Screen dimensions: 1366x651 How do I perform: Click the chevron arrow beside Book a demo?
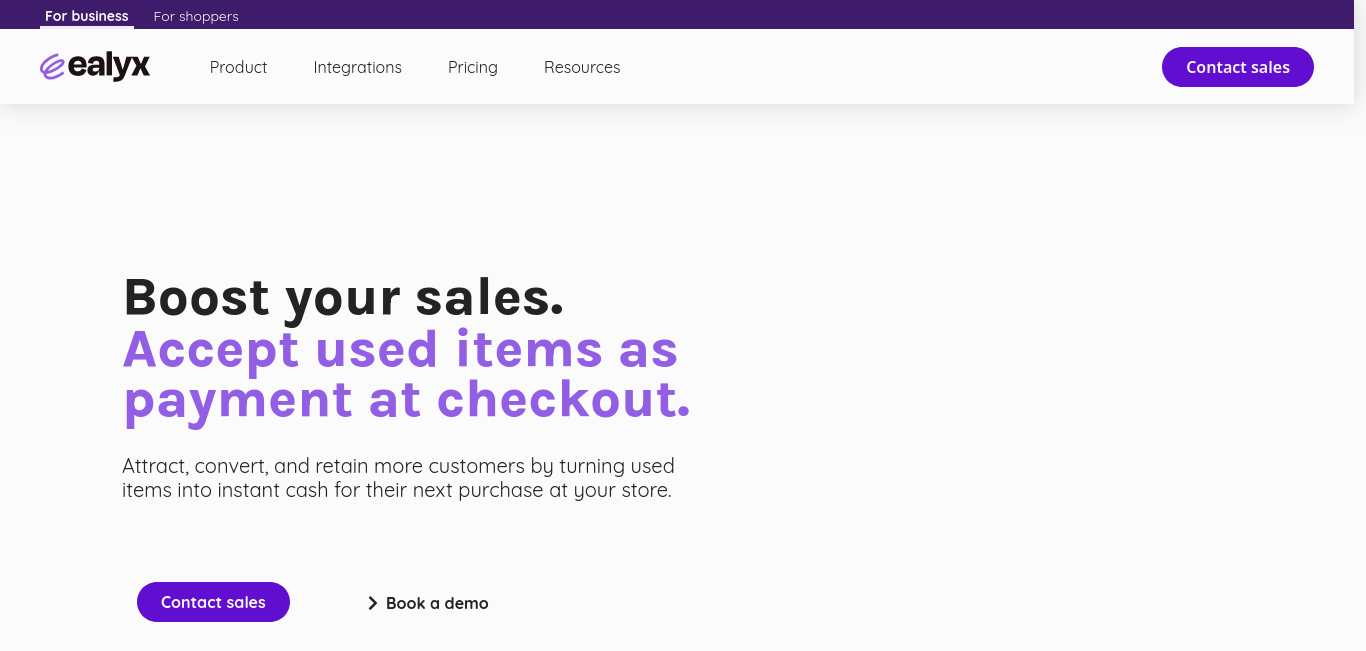(x=372, y=603)
